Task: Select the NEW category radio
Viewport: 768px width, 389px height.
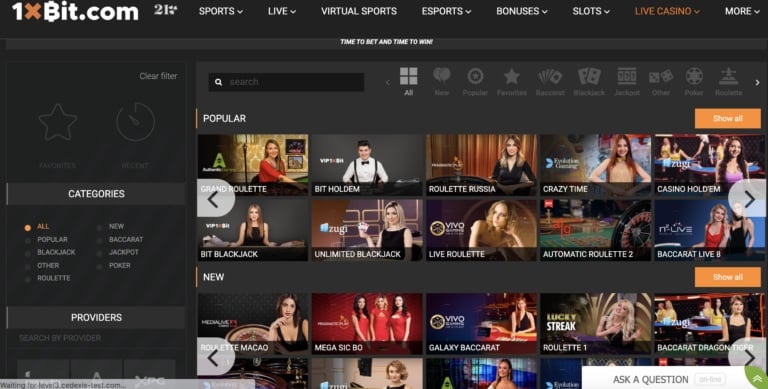Action: 99,227
